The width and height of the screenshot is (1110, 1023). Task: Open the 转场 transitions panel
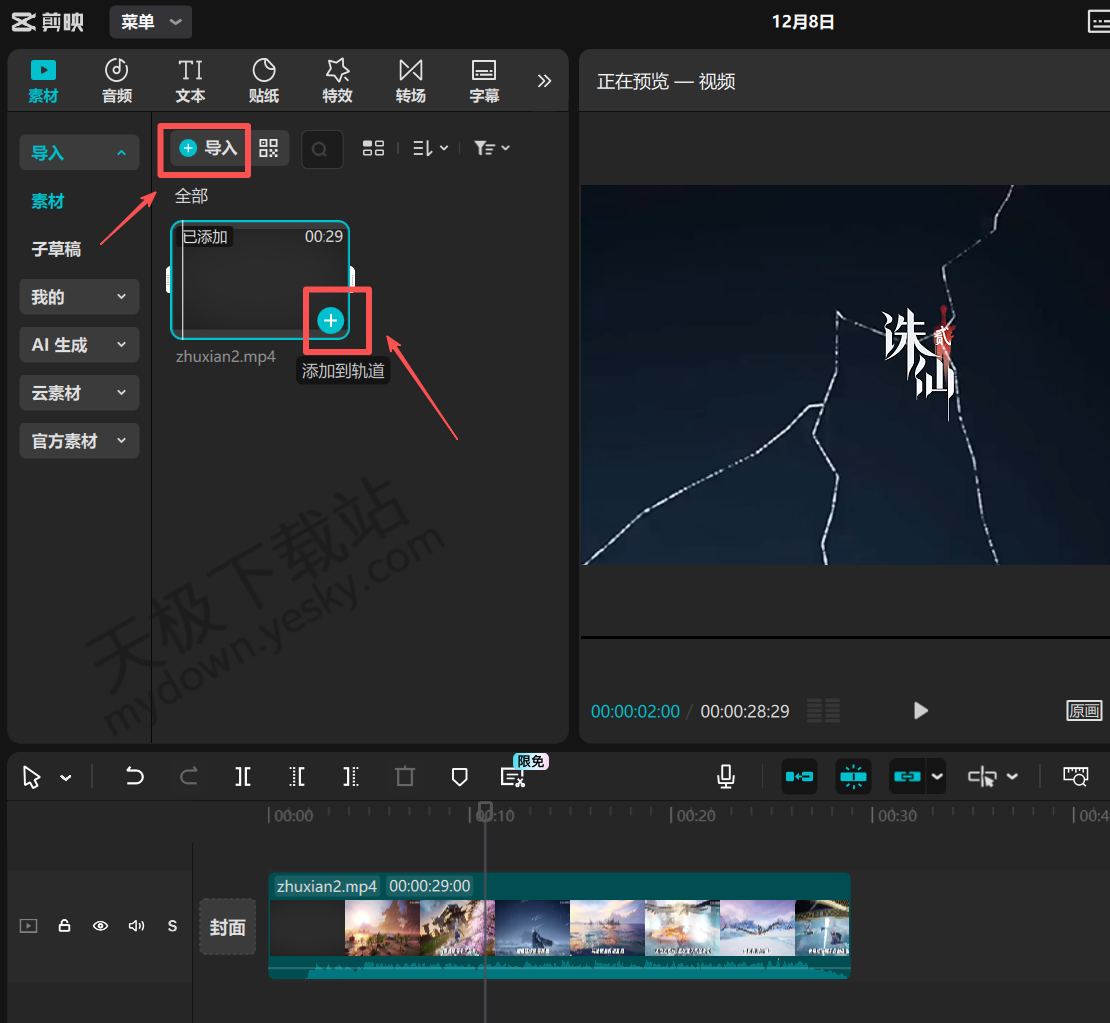click(410, 80)
